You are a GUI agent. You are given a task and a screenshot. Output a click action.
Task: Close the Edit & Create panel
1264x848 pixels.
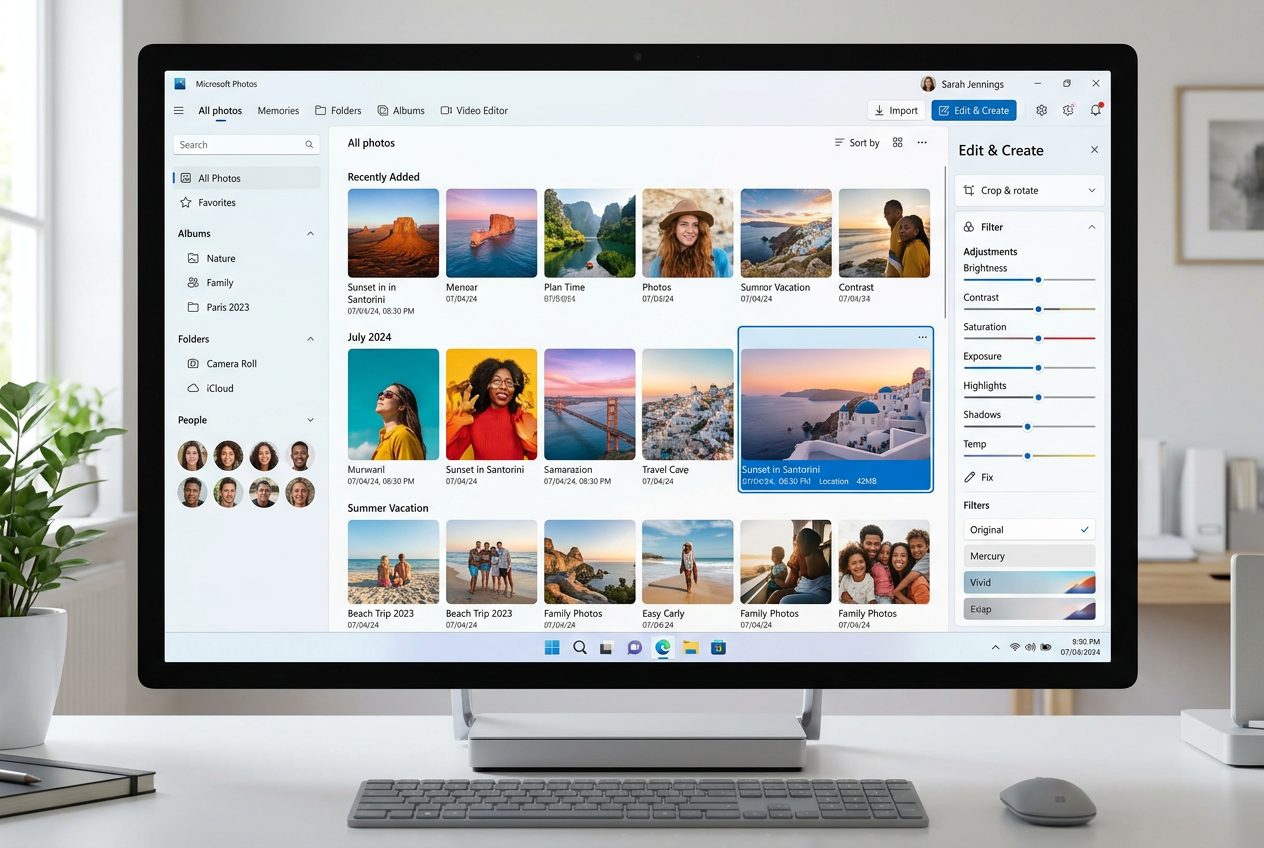pyautogui.click(x=1094, y=150)
